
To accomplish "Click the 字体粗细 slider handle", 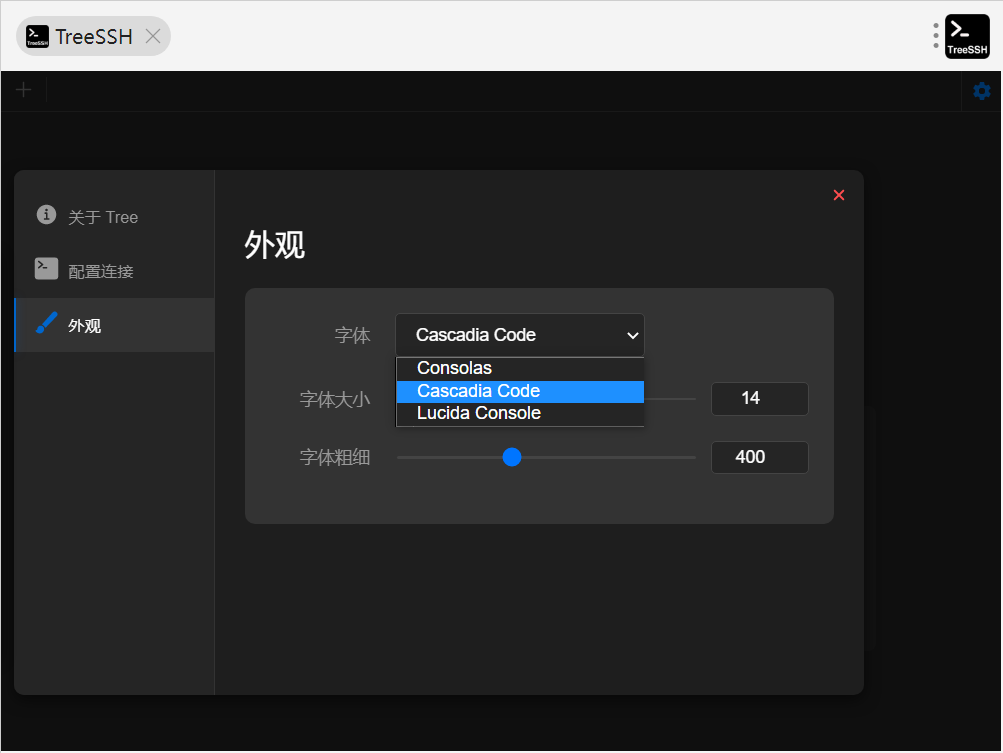I will point(512,457).
